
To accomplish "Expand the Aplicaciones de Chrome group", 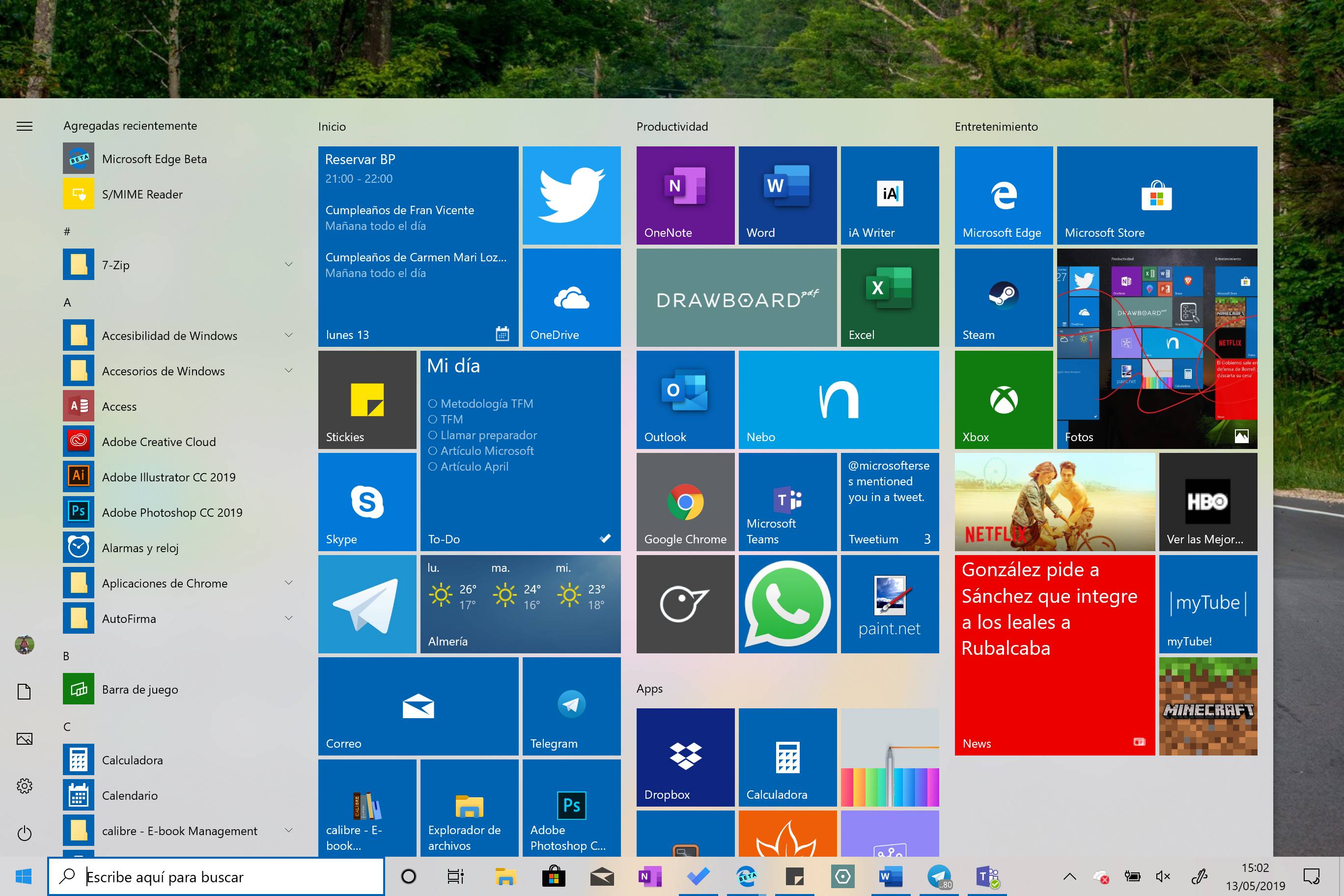I will (288, 583).
